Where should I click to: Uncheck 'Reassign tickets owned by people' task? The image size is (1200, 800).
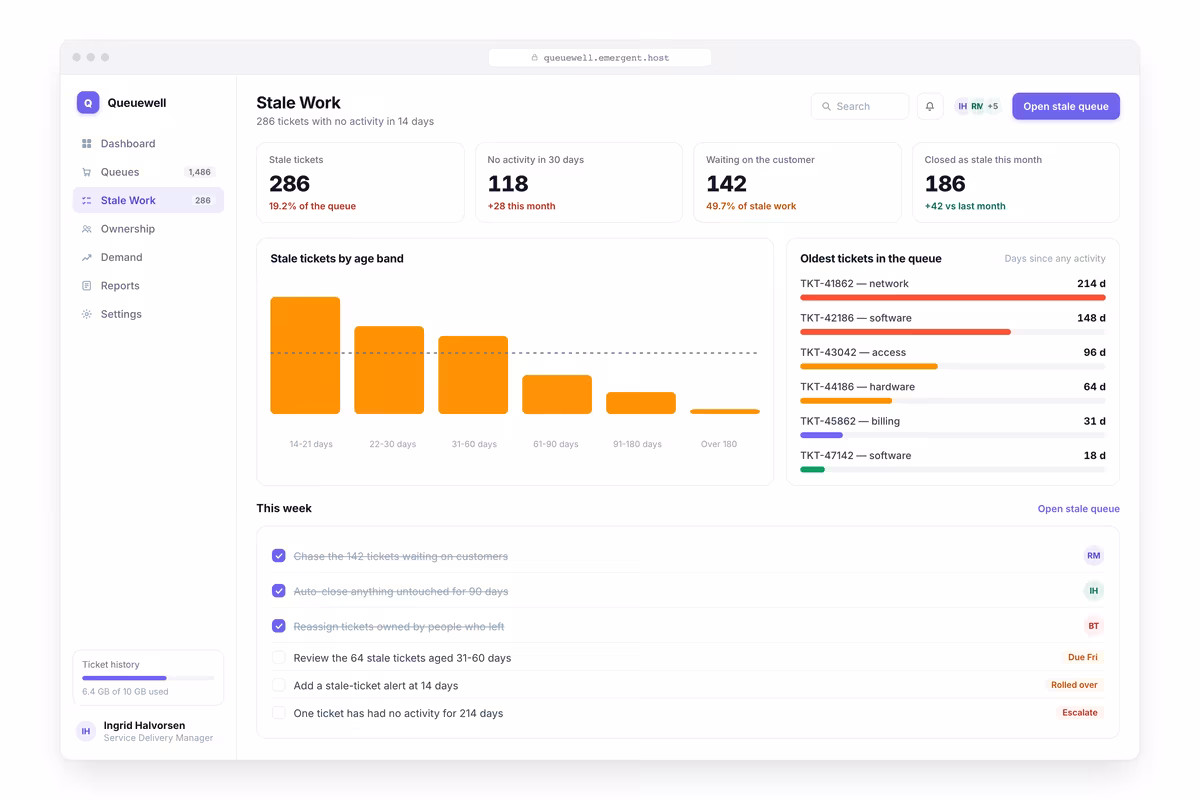coord(279,626)
